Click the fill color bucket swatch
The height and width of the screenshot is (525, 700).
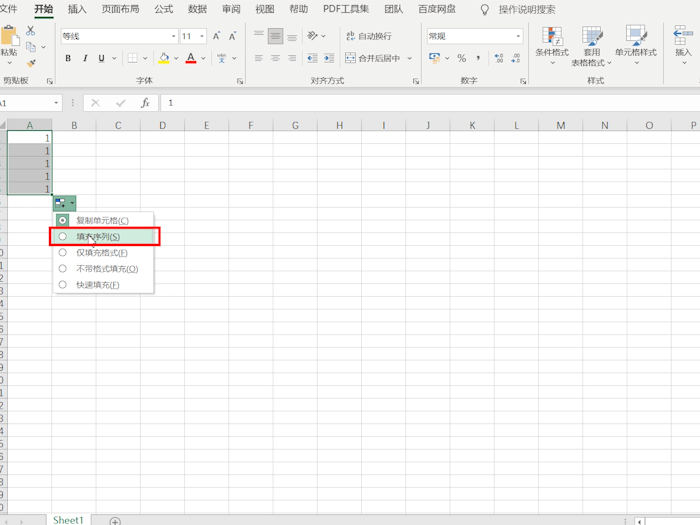click(164, 58)
